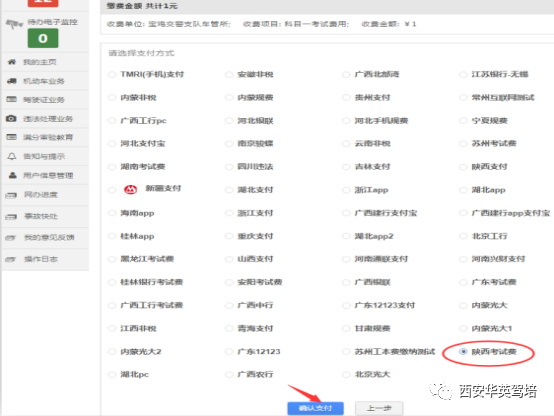This screenshot has width=554, height=416.
Task: Choose 广东考试费 payment option
Action: pyautogui.click(x=463, y=282)
